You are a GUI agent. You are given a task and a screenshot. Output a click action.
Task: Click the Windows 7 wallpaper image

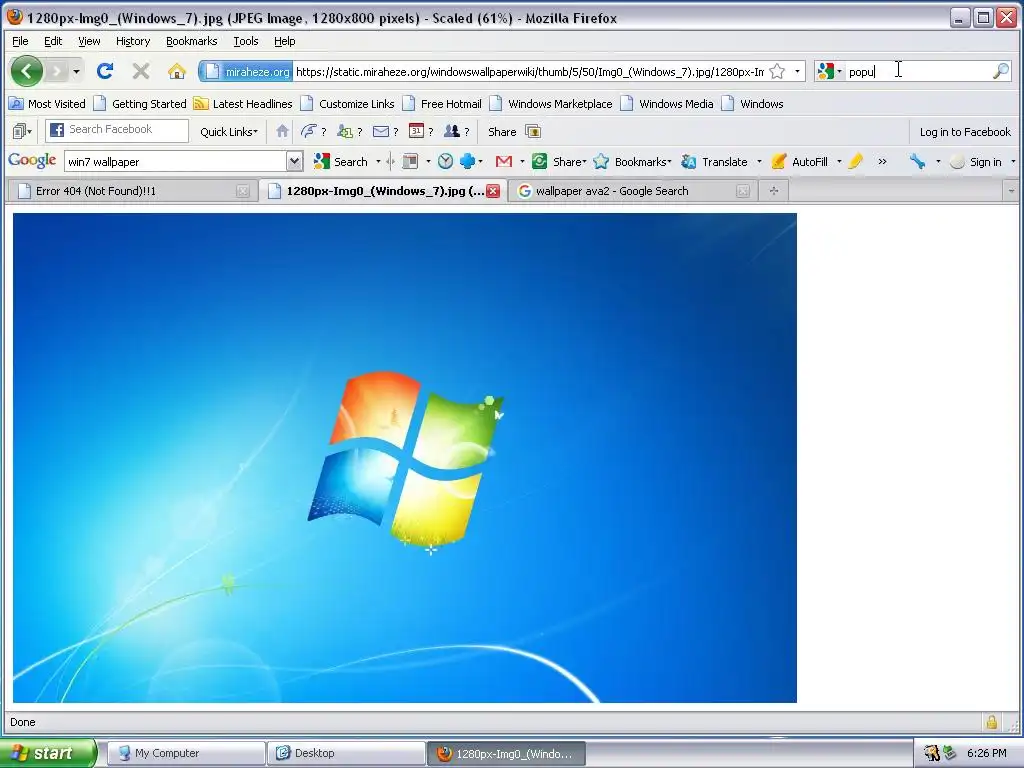[405, 458]
